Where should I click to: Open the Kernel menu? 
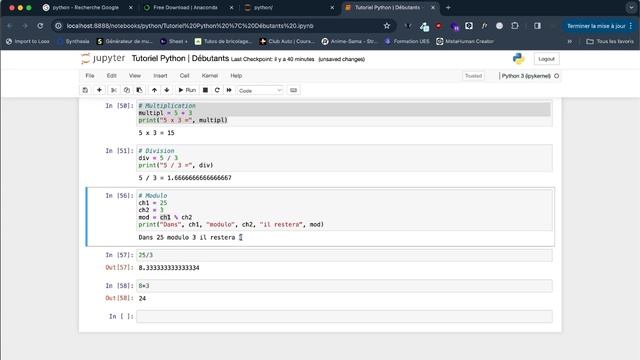click(x=209, y=76)
